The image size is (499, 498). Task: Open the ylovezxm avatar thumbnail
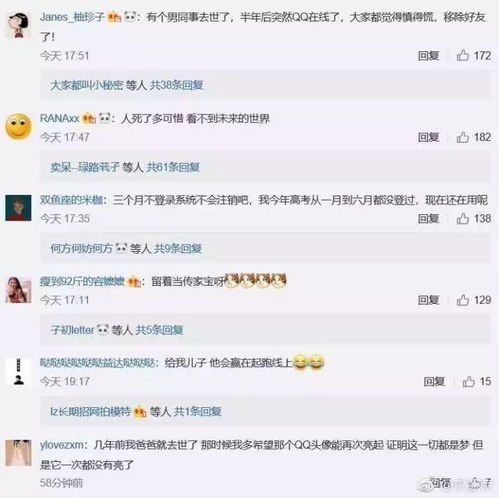(18, 453)
